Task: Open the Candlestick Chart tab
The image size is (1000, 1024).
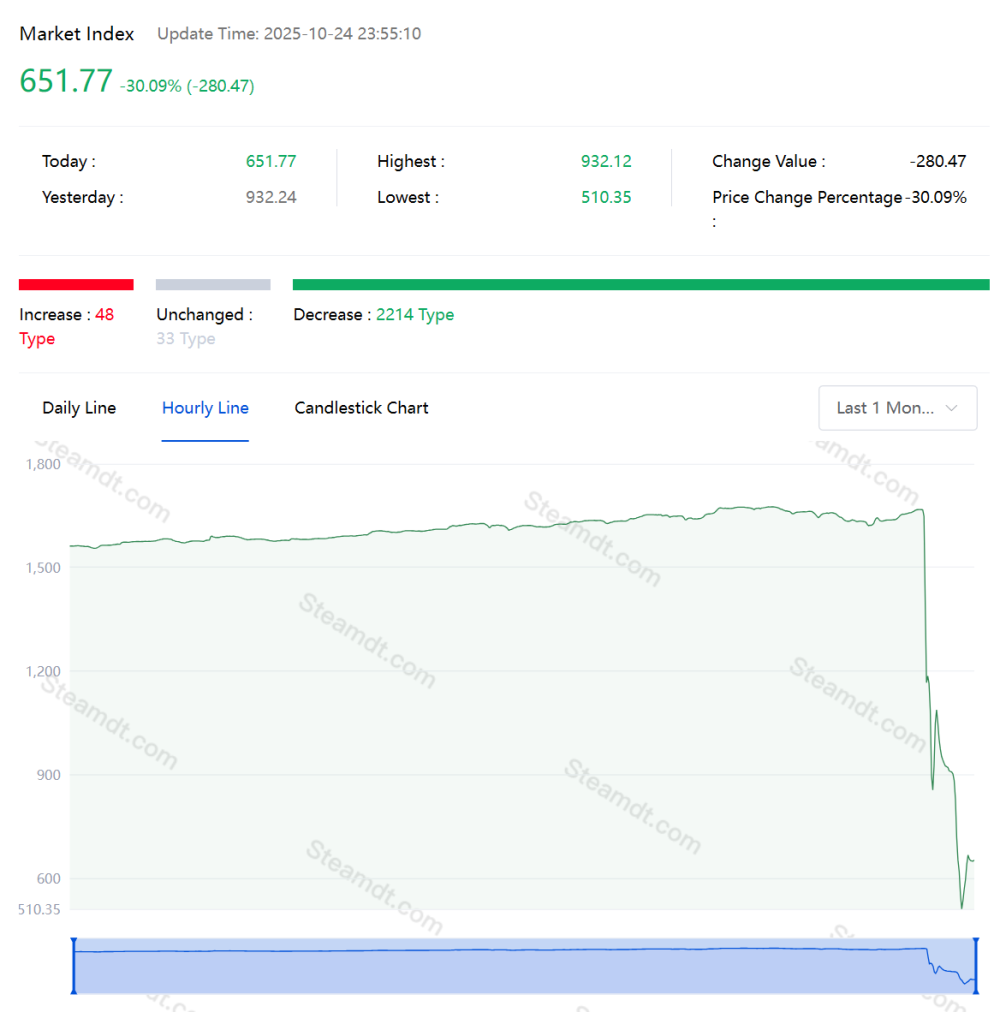Action: (361, 408)
